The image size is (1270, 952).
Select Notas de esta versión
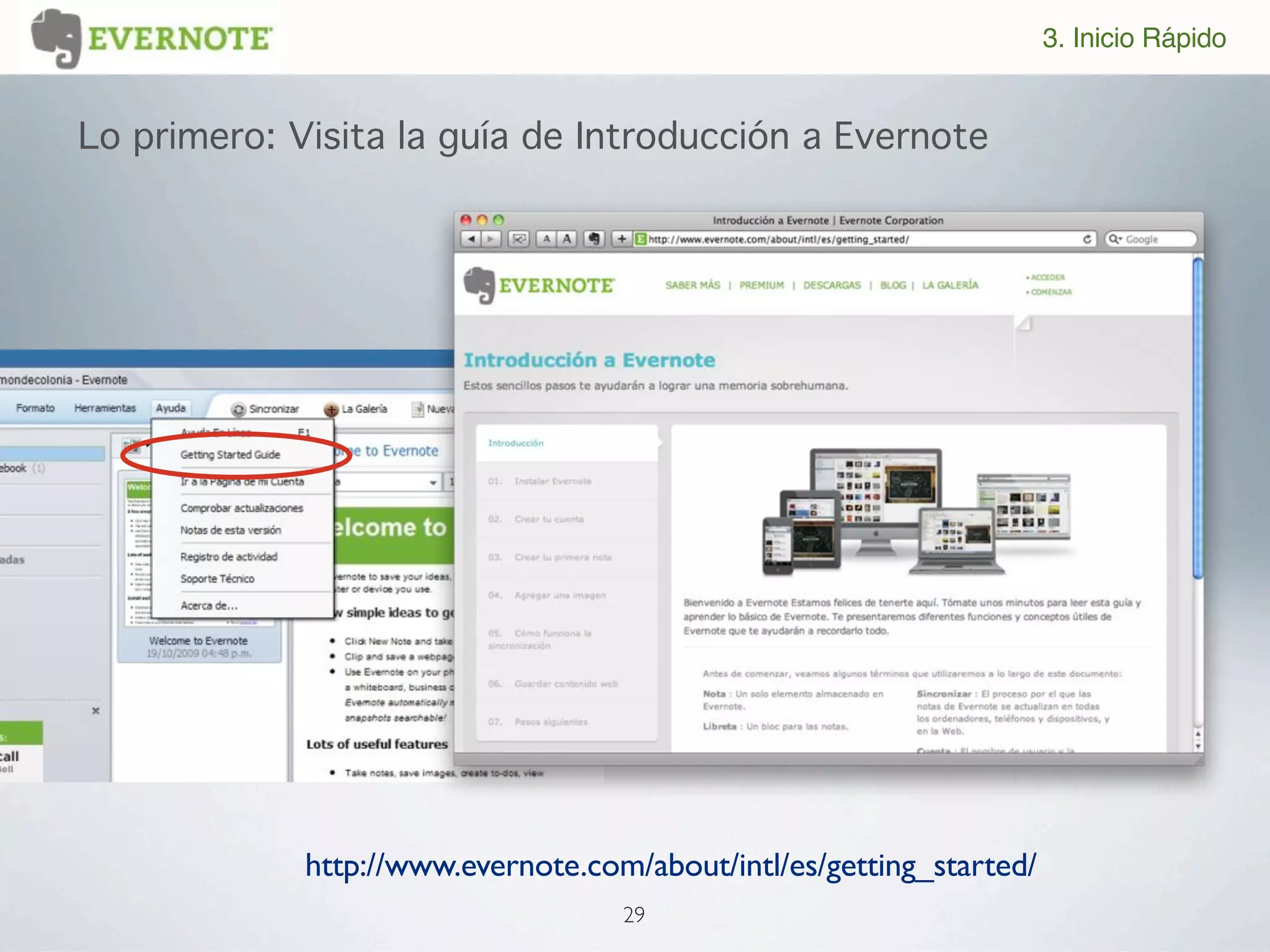pyautogui.click(x=231, y=531)
